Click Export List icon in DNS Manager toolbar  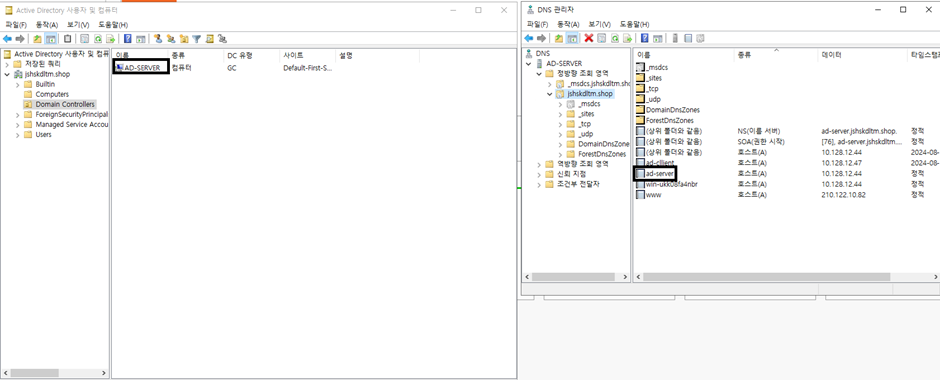[628, 38]
